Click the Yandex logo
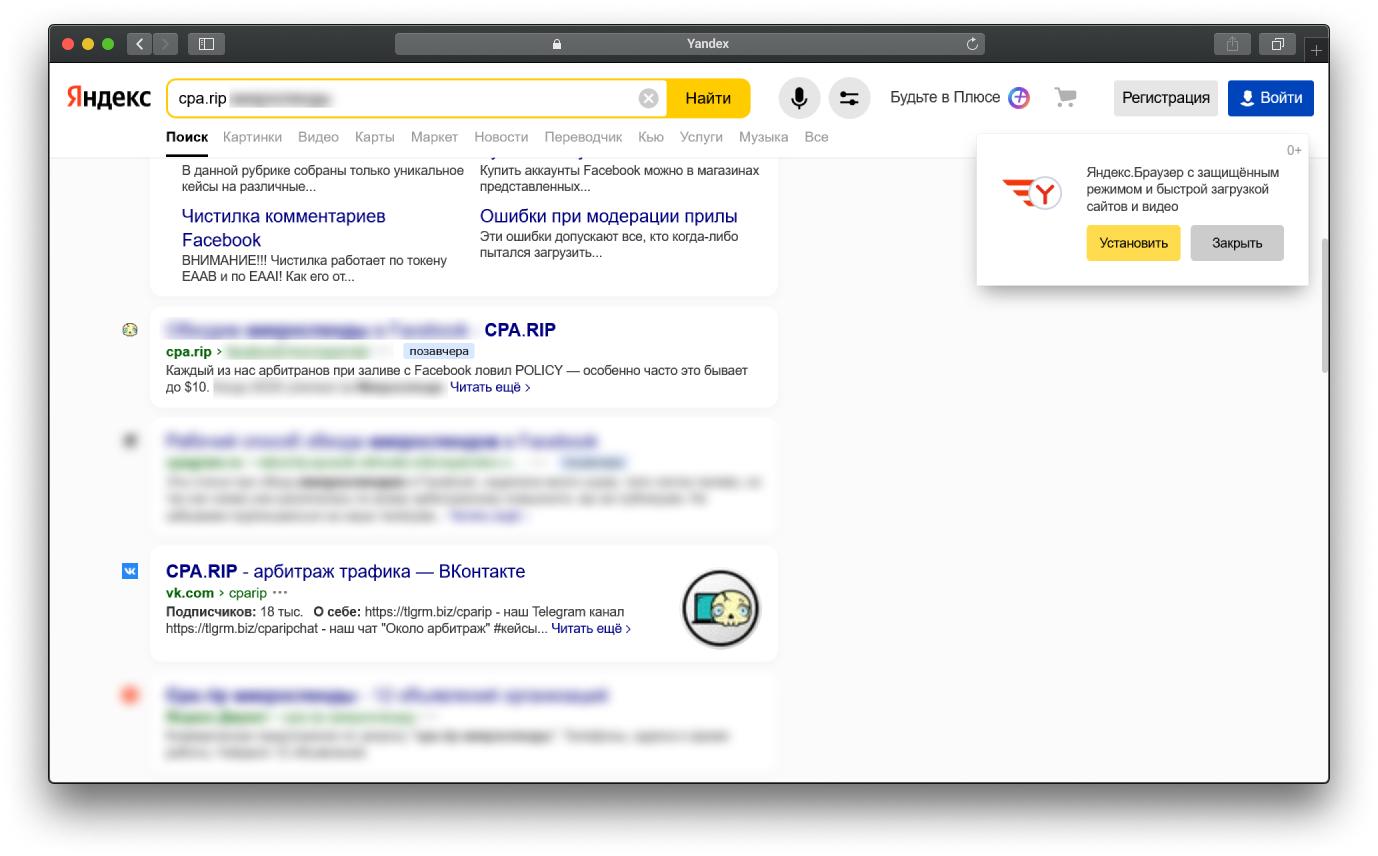1378x856 pixels. click(x=109, y=98)
